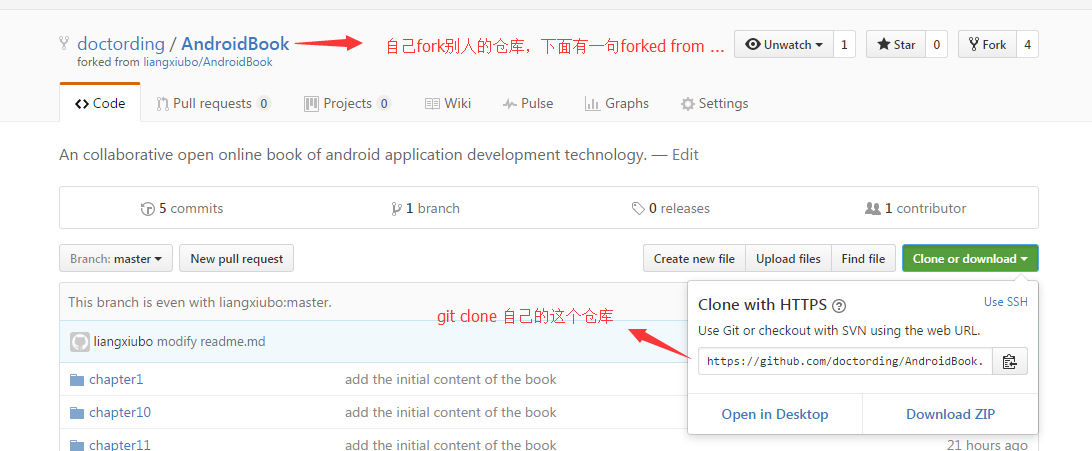
Task: Open the Pulse tab
Action: tap(528, 104)
